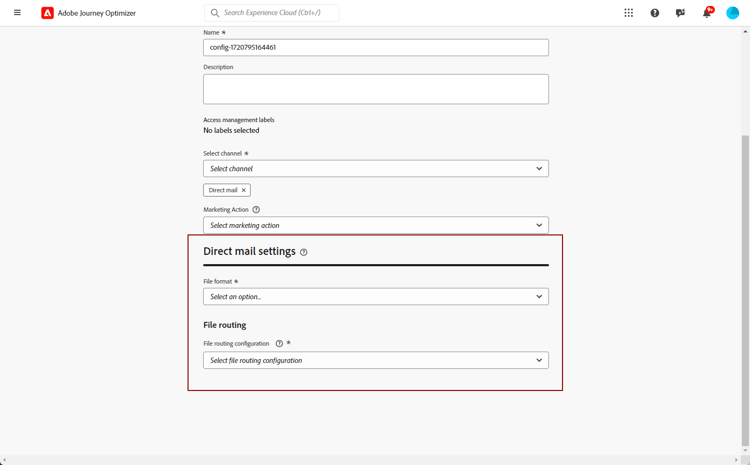This screenshot has height=465, width=750.
Task: Click the Adobe Journey Optimizer logo
Action: [47, 13]
